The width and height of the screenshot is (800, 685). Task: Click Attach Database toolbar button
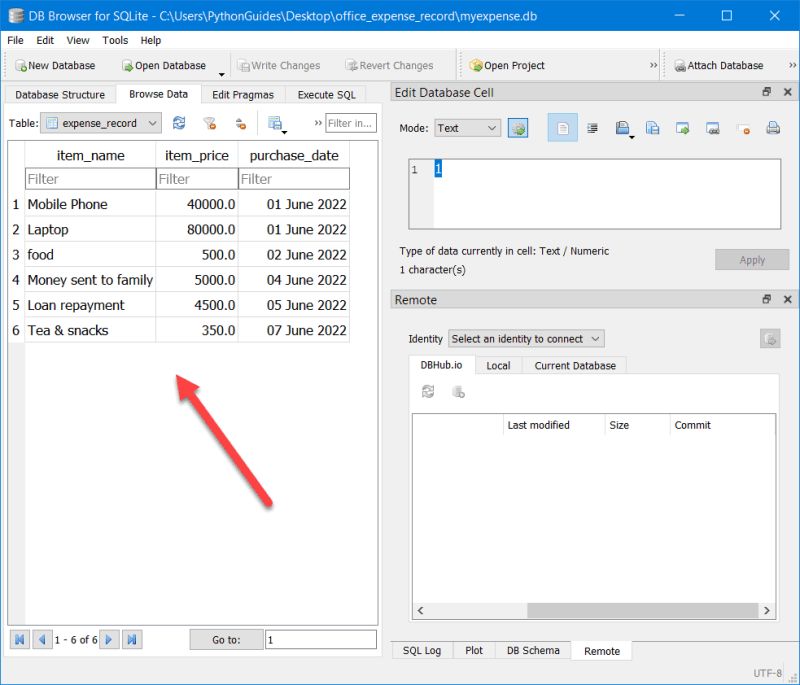pos(718,65)
